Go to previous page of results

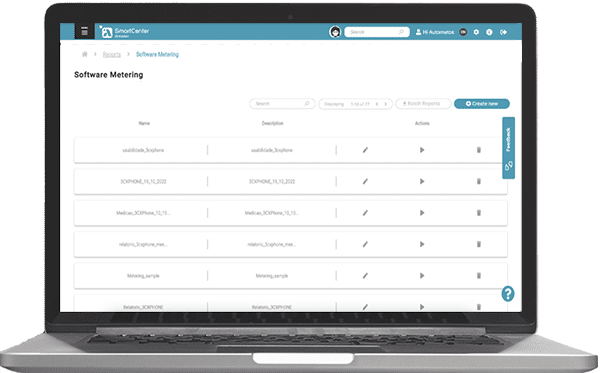click(377, 104)
